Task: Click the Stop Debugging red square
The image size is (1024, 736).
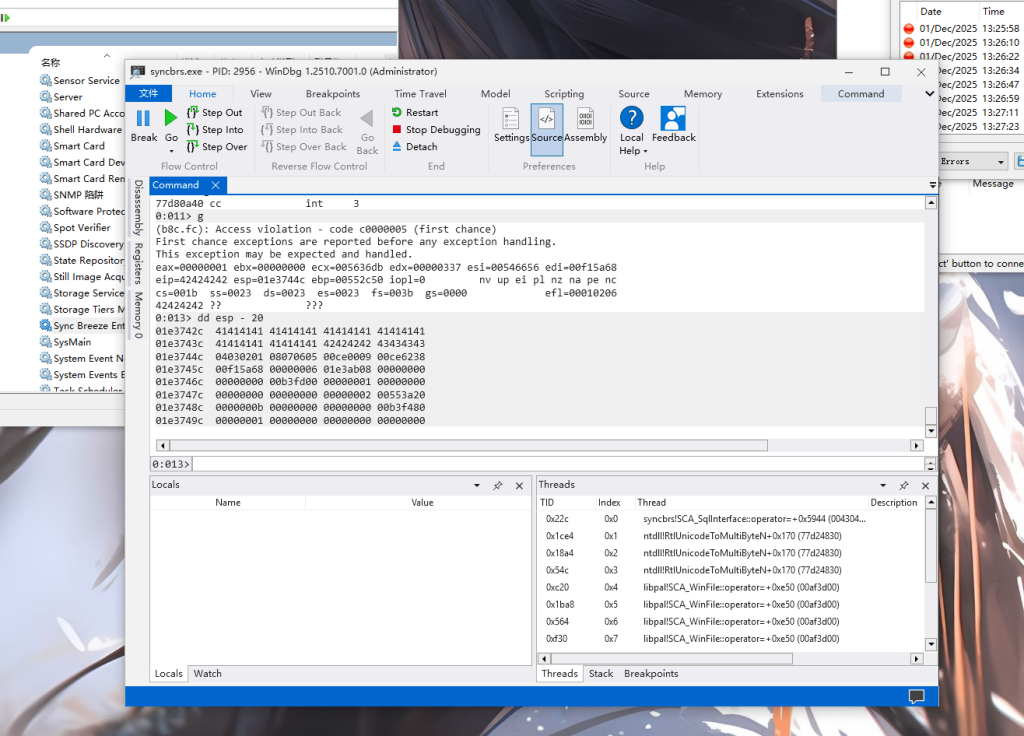Action: coord(397,130)
